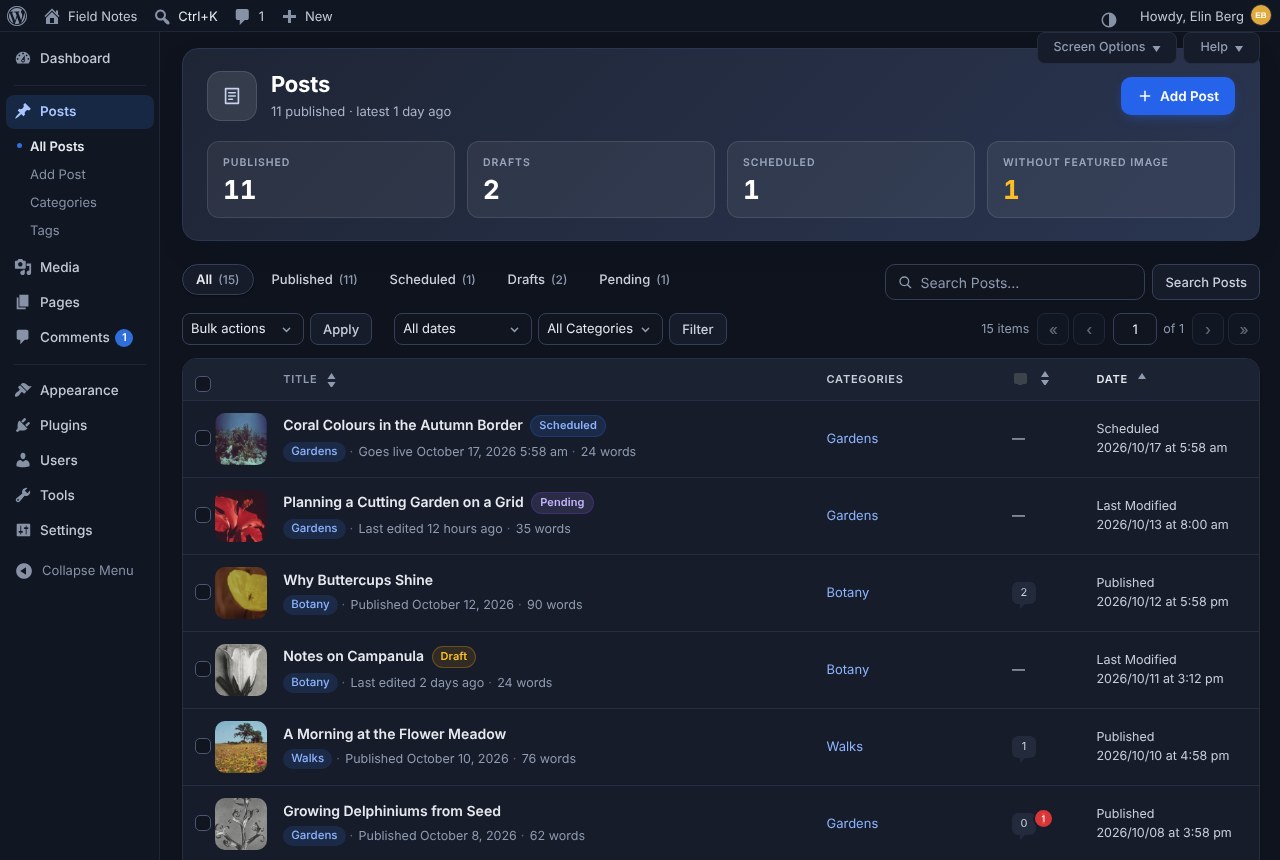Open the Media icon in the sidebar
Viewport: 1280px width, 860px height.
coord(23,267)
